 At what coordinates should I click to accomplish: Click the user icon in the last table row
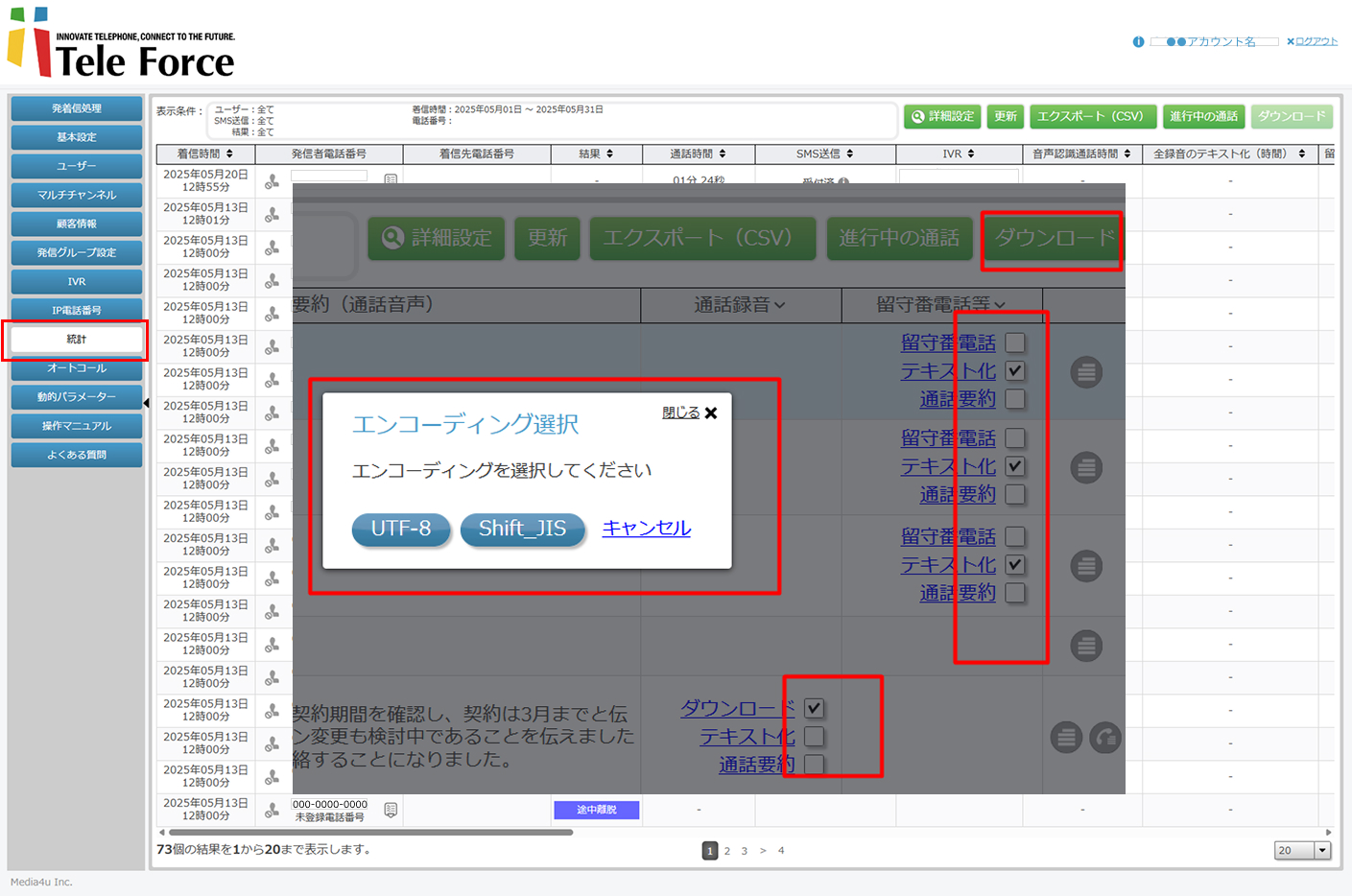273,811
